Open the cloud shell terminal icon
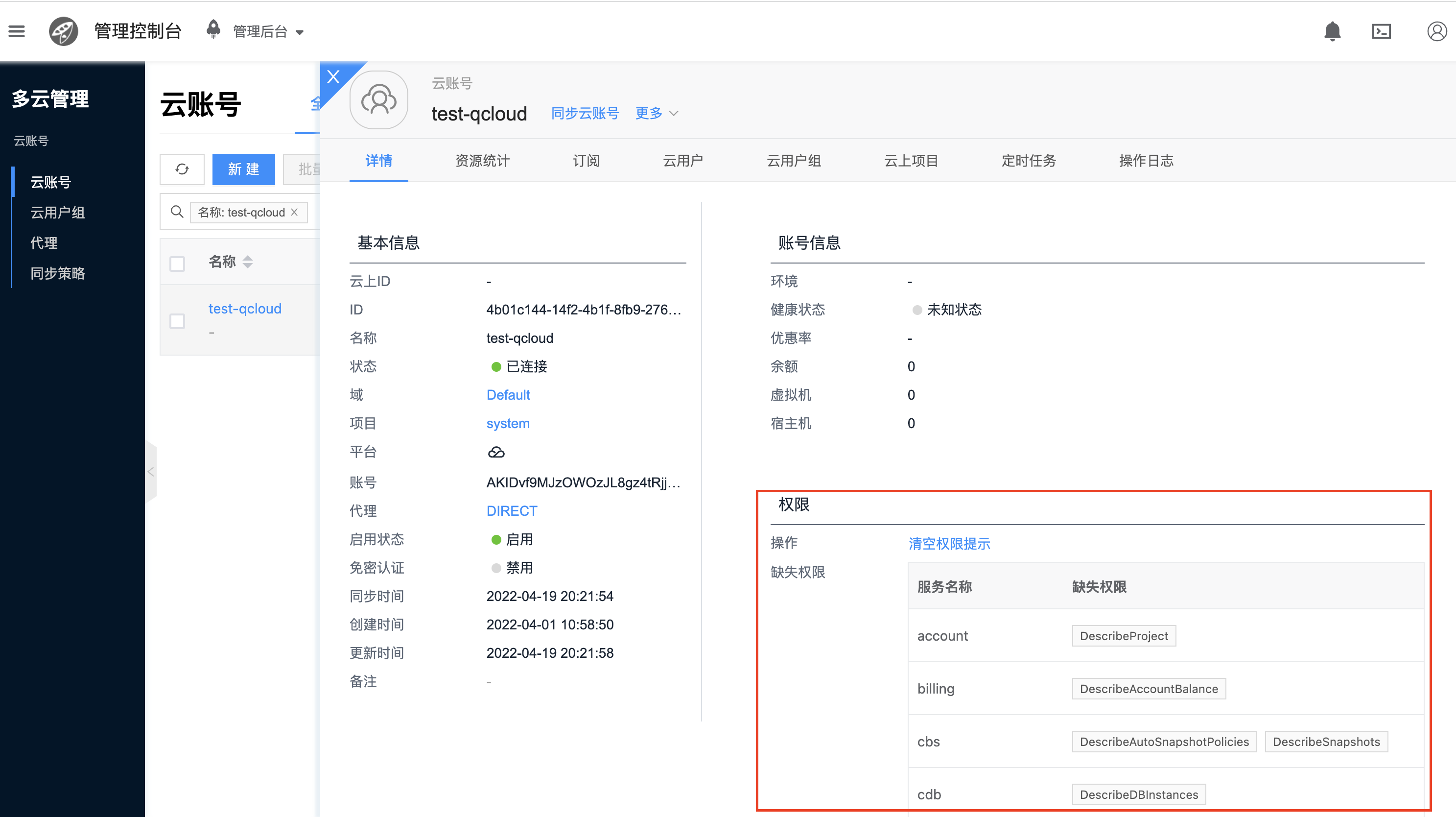Viewport: 1456px width, 817px height. point(1381,32)
